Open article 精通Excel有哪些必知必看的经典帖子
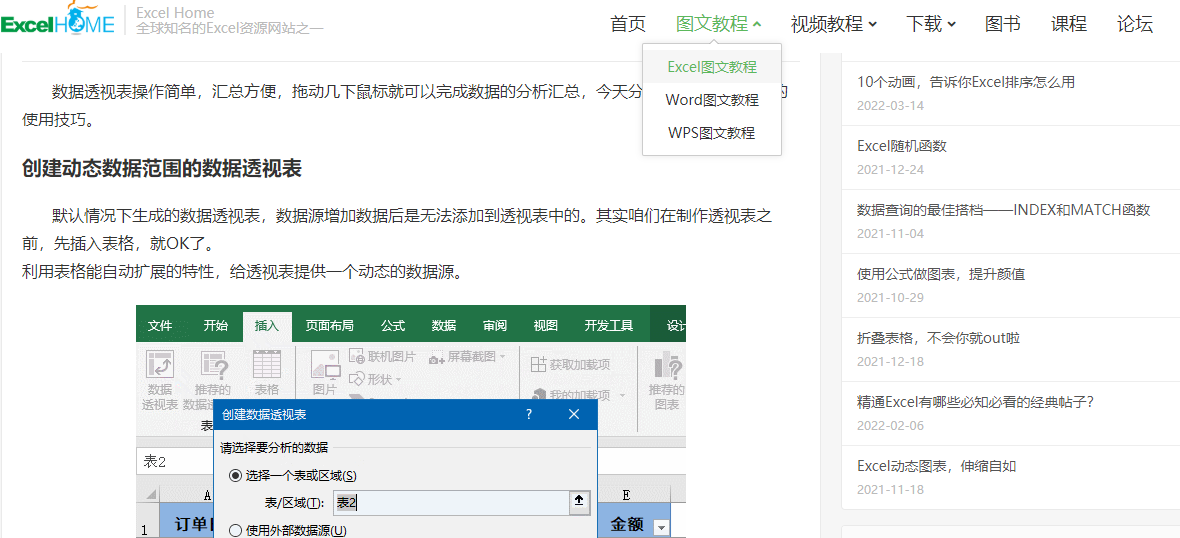The image size is (1180, 538). pyautogui.click(x=975, y=402)
